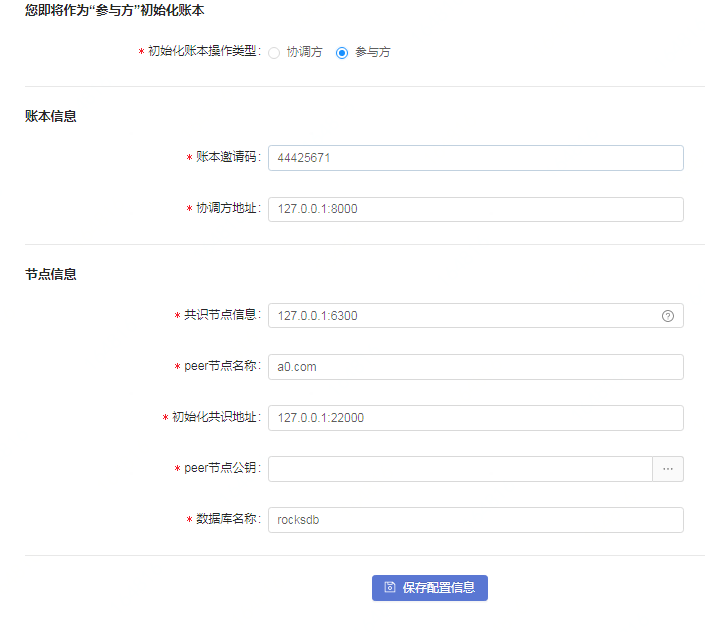Click the 账本邀请码 input field
This screenshot has height=632, width=705.
point(476,158)
